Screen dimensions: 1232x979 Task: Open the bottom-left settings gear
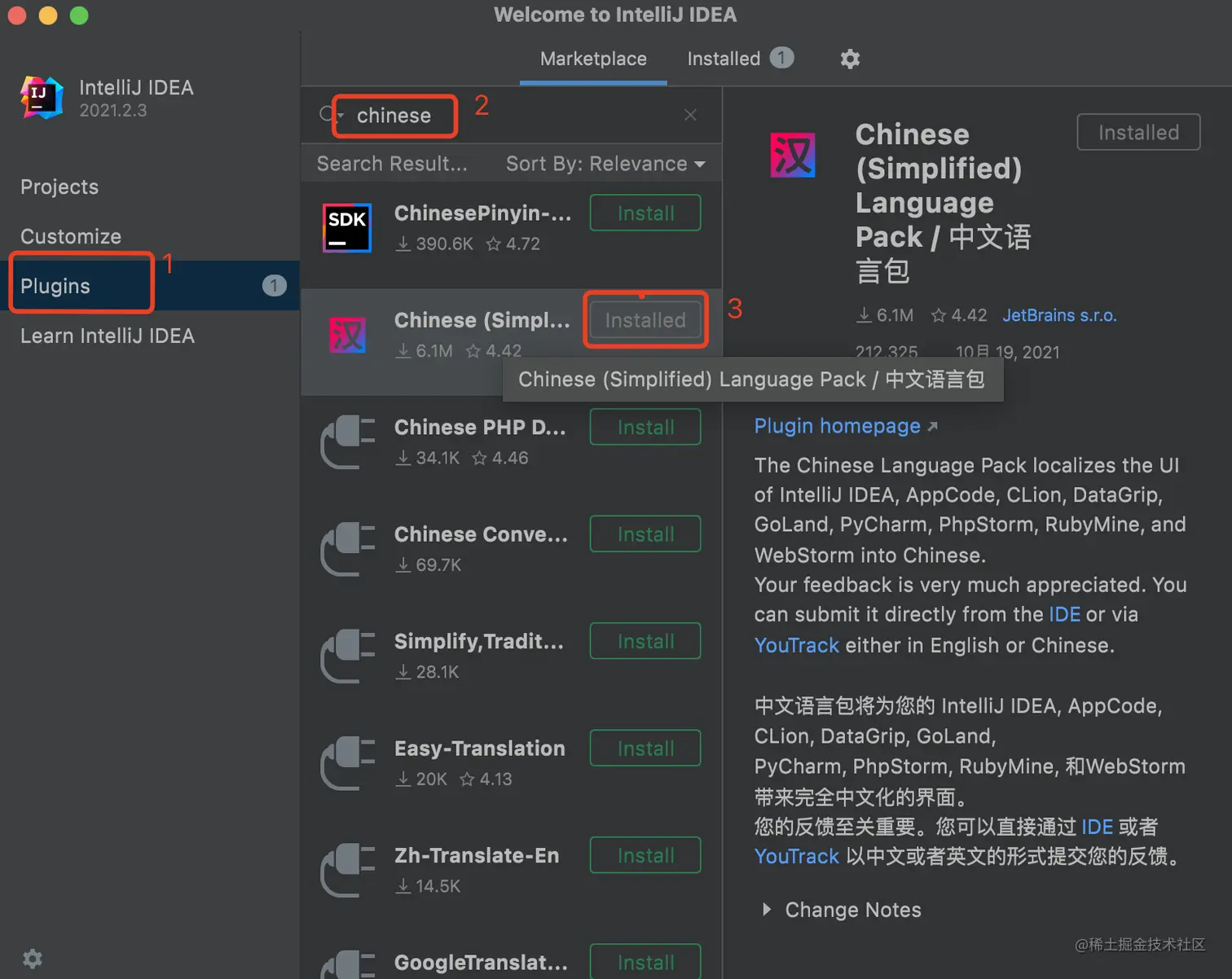point(33,959)
